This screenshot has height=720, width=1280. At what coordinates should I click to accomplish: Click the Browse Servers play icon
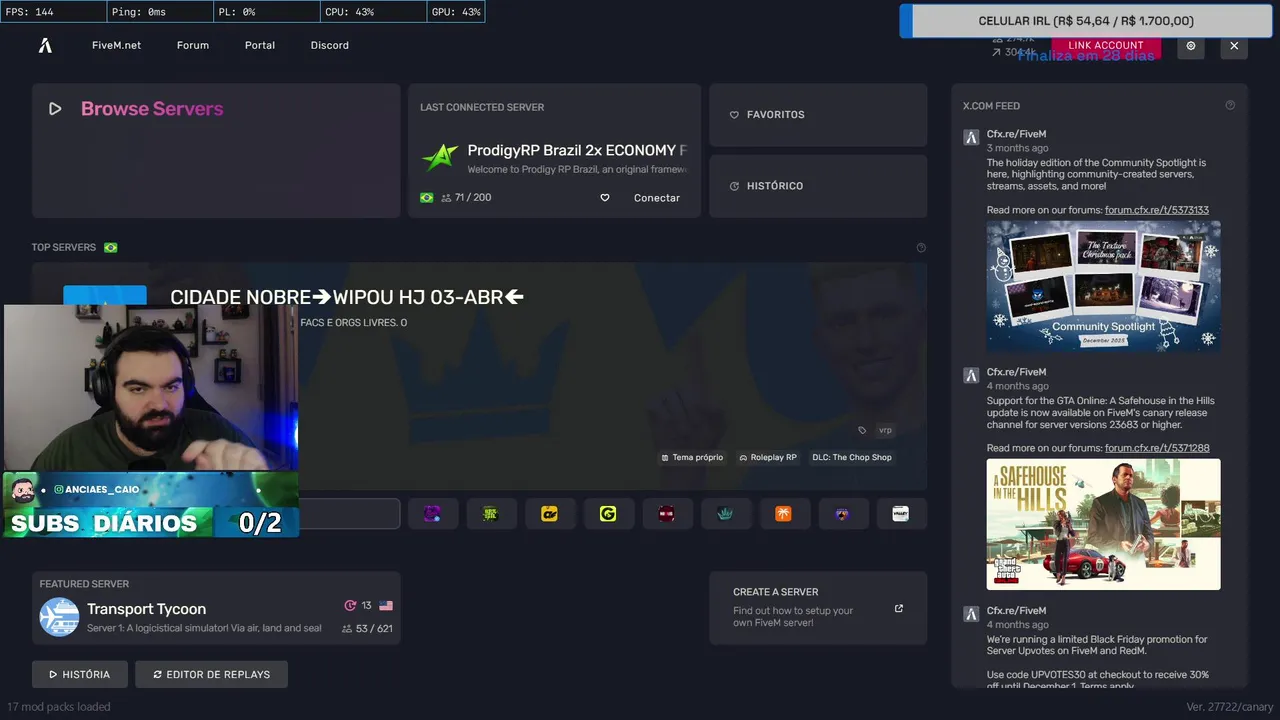tap(55, 109)
